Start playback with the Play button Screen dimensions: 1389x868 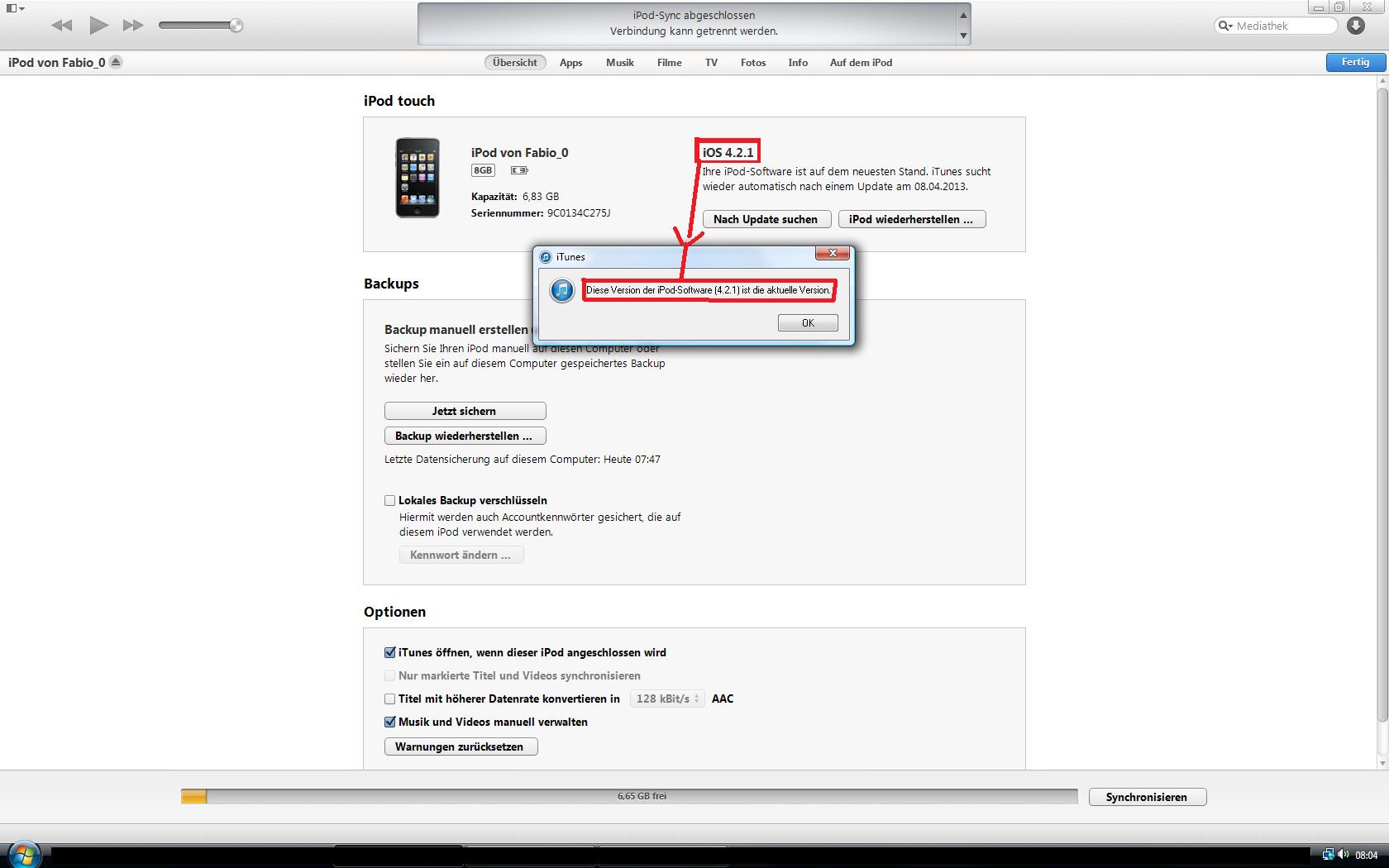99,25
